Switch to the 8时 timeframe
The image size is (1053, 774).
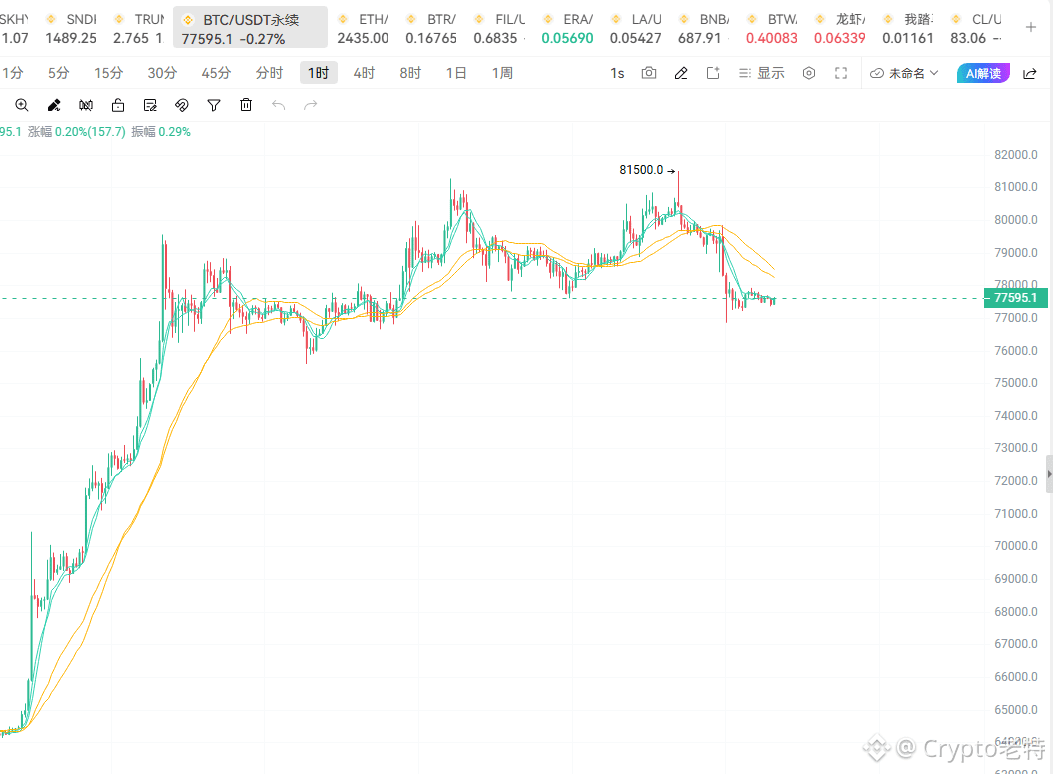pos(410,73)
